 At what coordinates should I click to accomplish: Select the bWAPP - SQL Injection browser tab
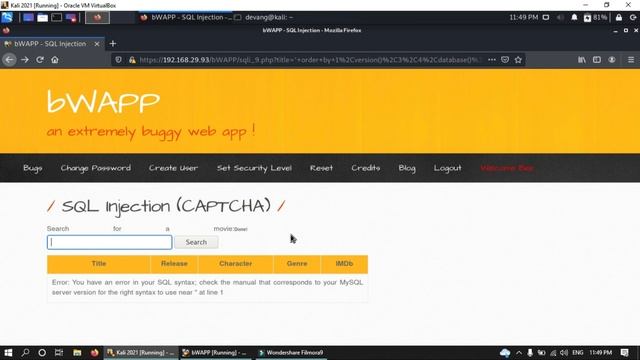(x=52, y=44)
